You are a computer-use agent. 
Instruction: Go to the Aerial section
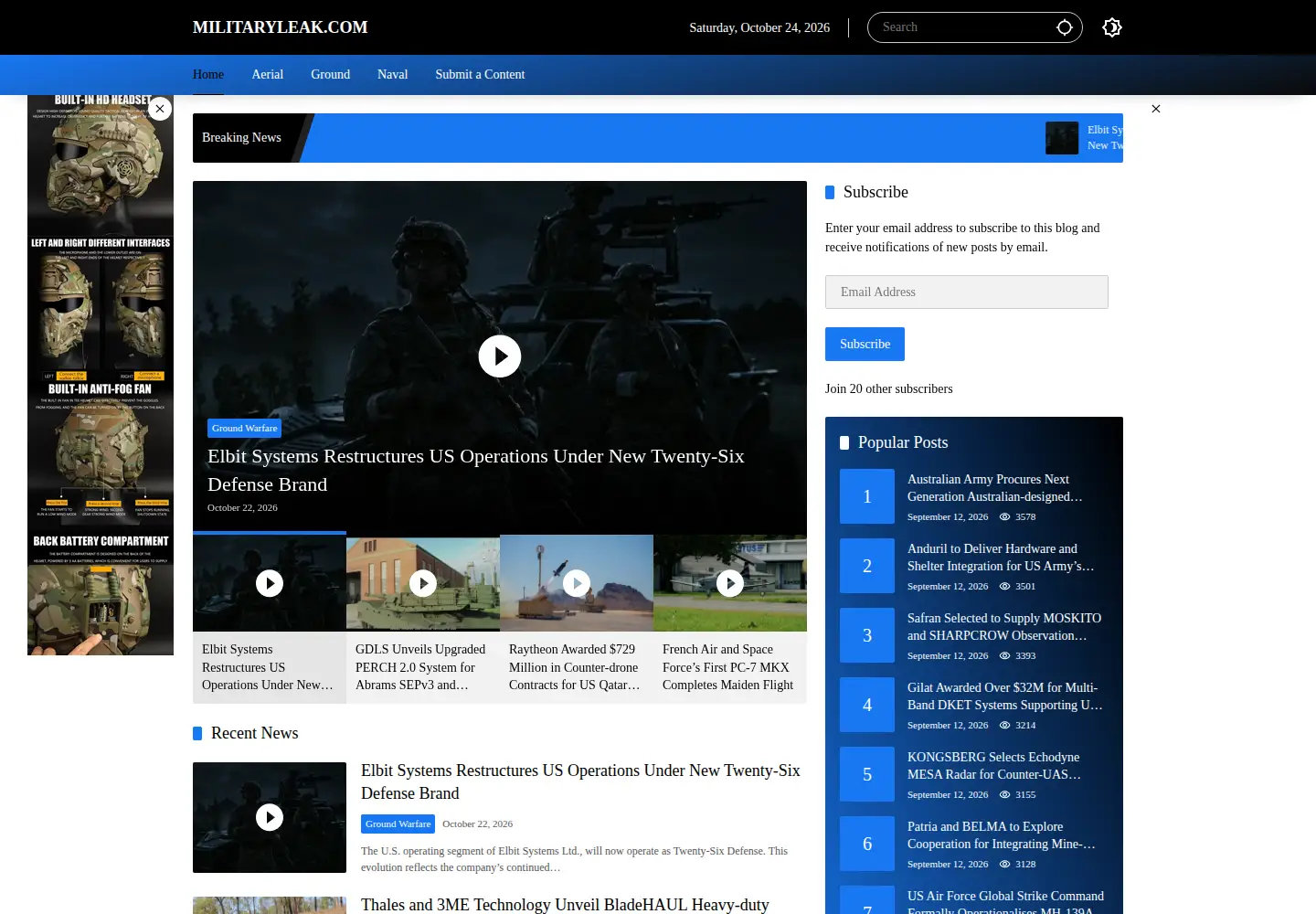click(x=268, y=75)
